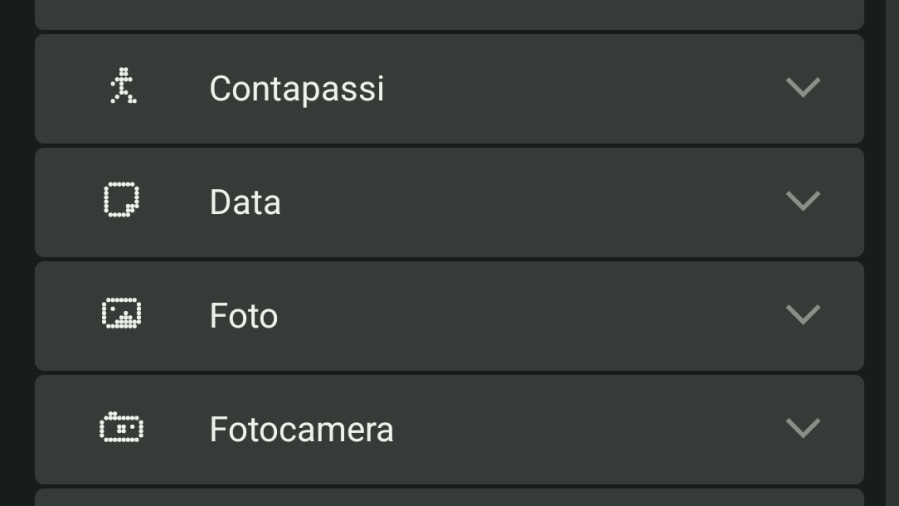
Task: Select the Contapassi label text
Action: click(296, 89)
